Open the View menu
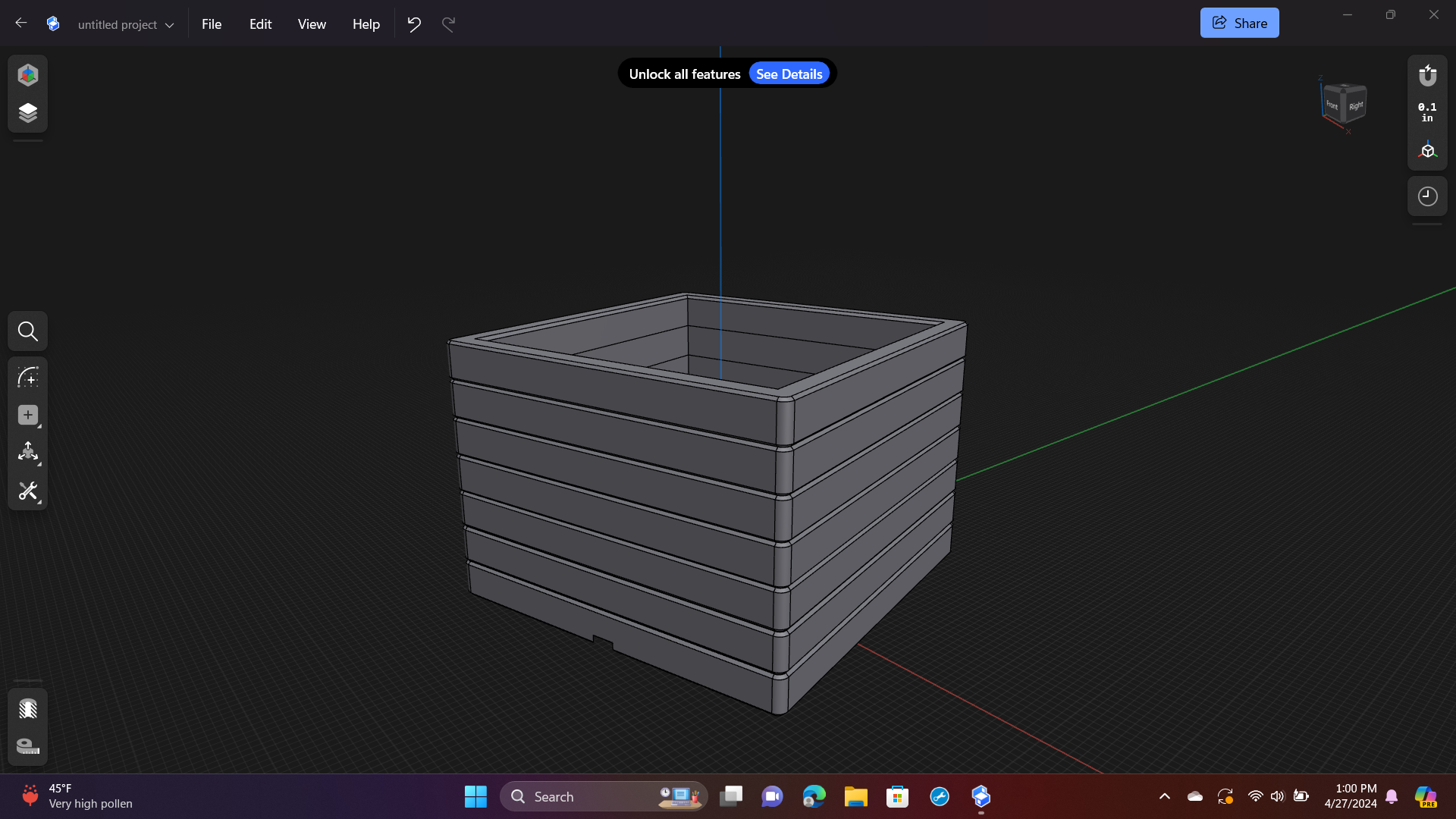The image size is (1456, 819). point(311,24)
